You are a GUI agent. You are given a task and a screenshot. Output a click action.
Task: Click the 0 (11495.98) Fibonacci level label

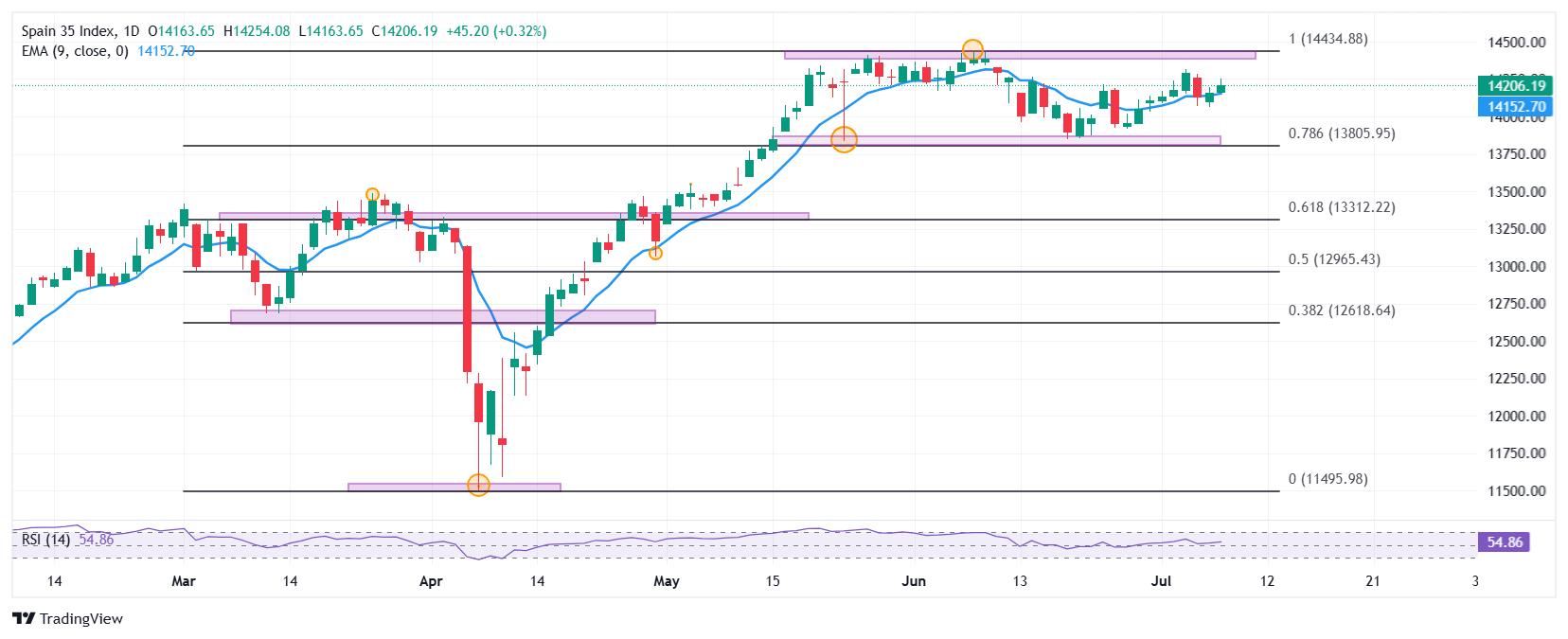point(1328,479)
